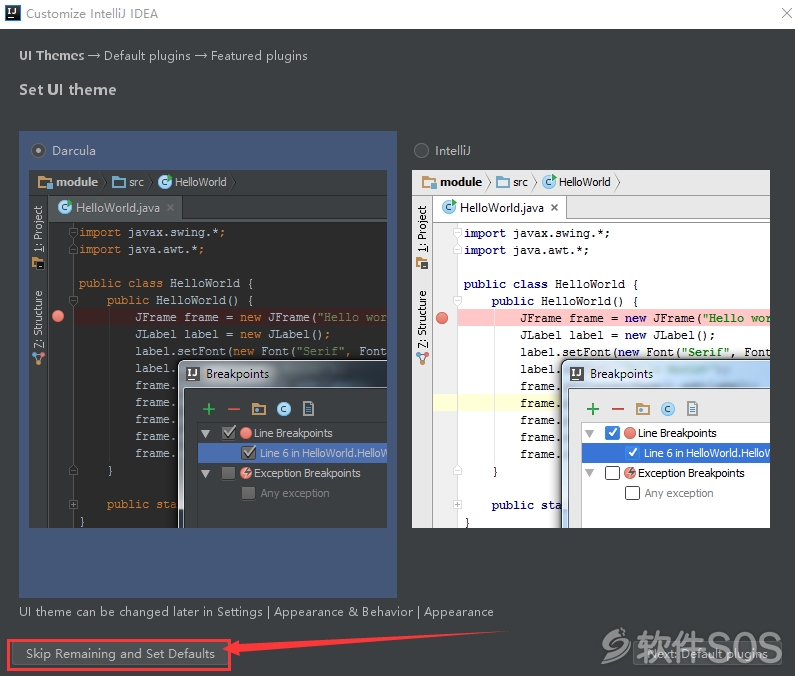
Task: Click red remove breakpoint minus in IntelliJ preview
Action: tap(618, 409)
